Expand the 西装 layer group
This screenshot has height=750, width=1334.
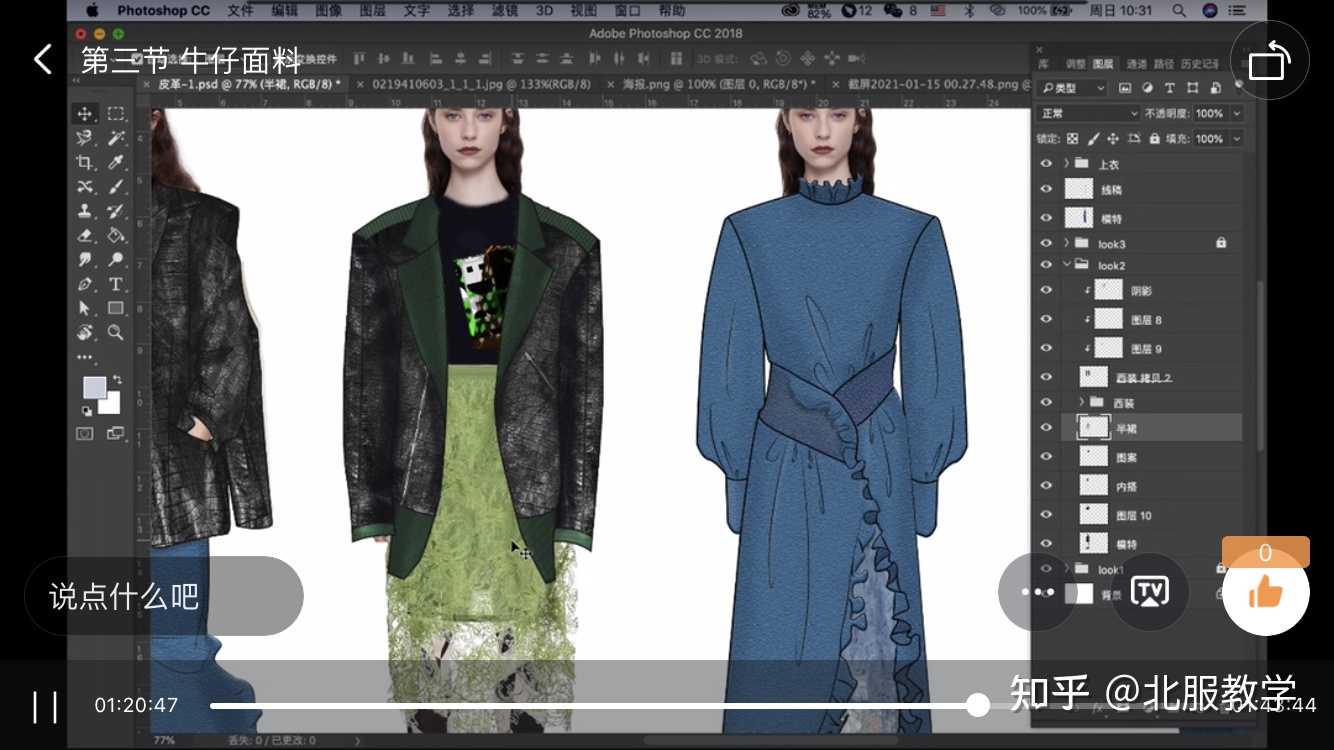coord(1081,402)
